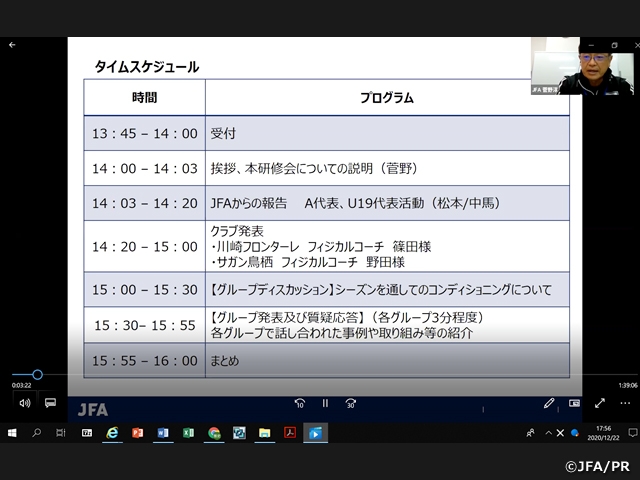The image size is (640, 480).
Task: Go back with the arrow icon
Action: [12, 45]
